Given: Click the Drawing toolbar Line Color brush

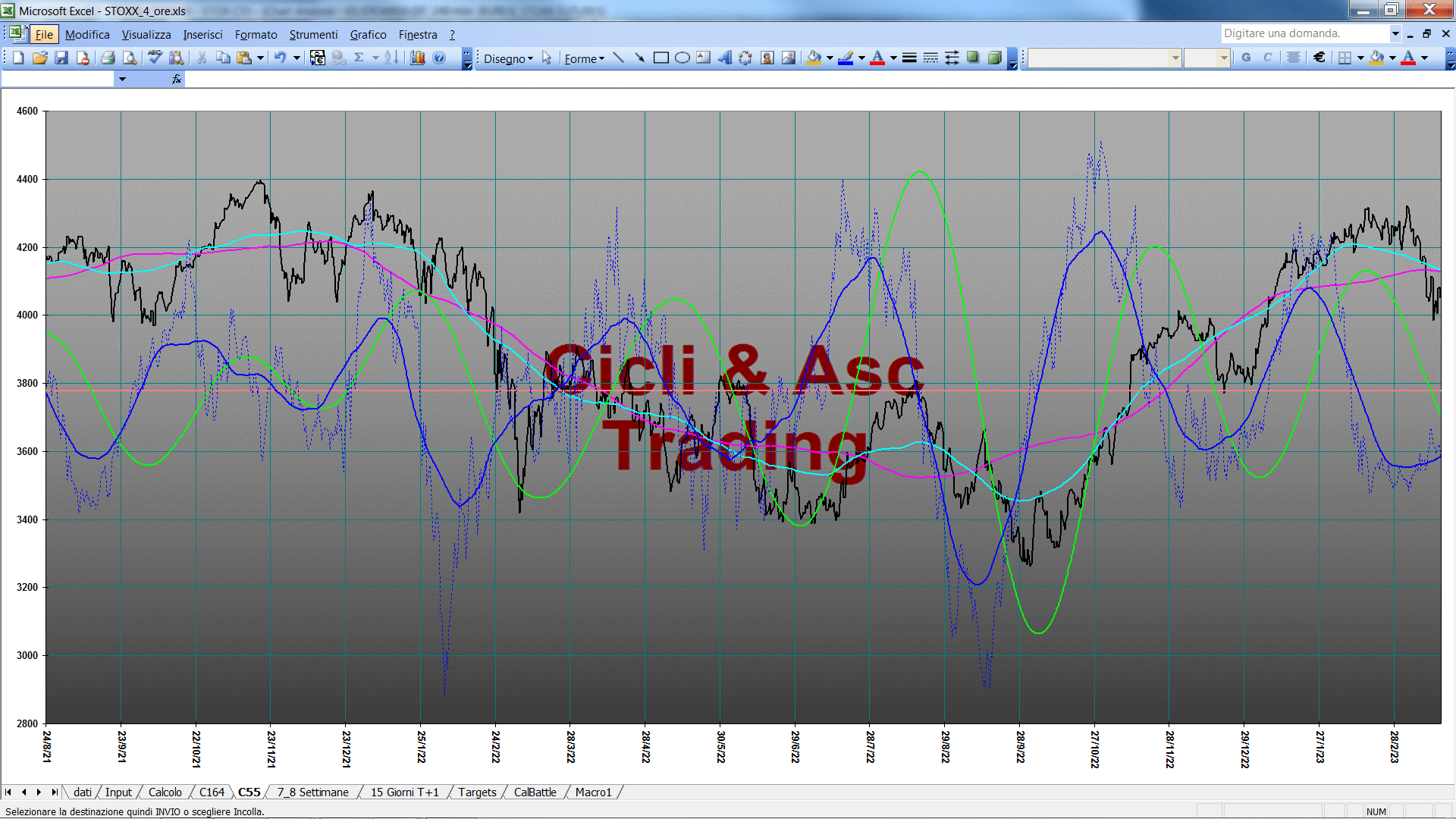Looking at the screenshot, I should [846, 58].
